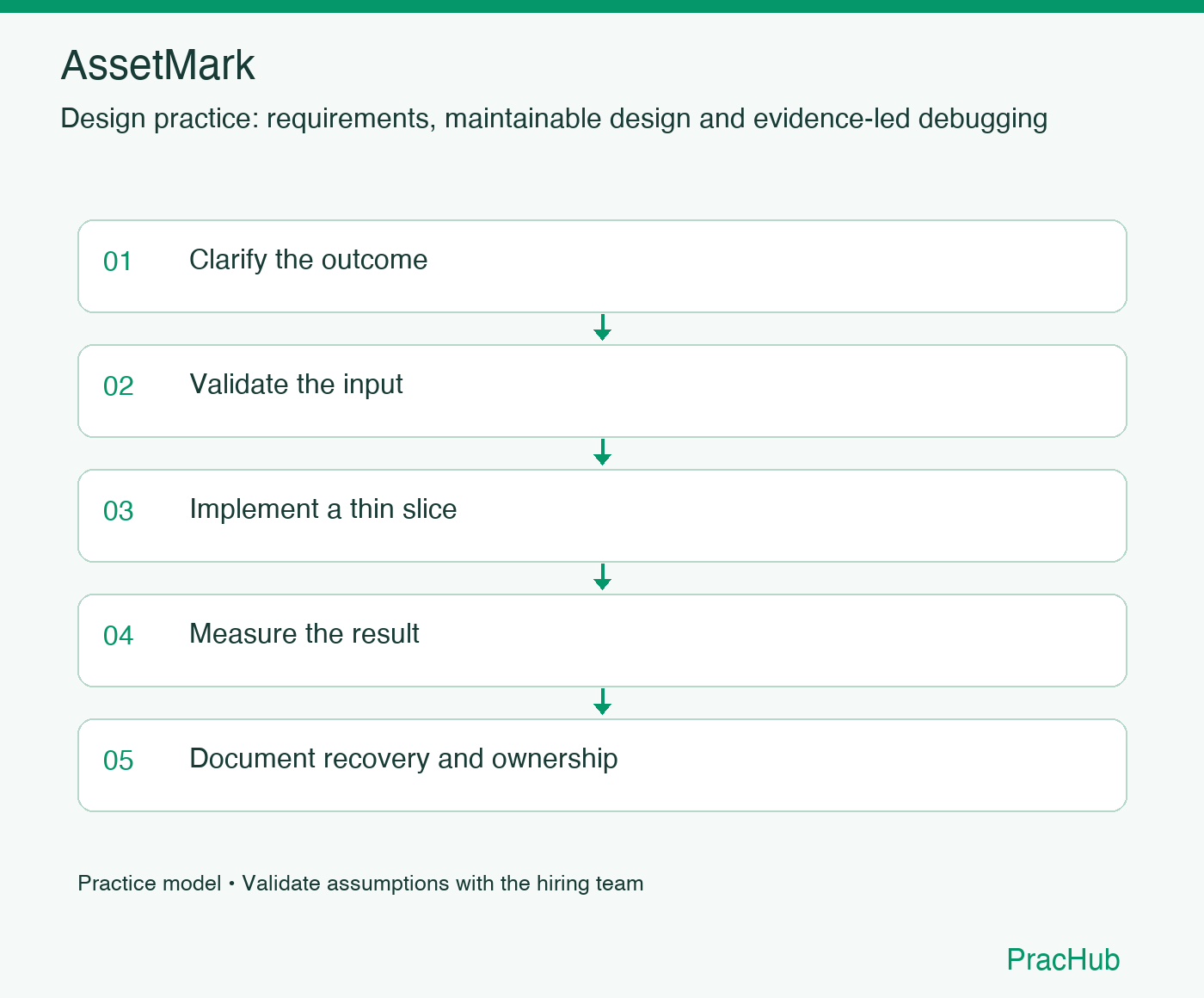
Task: Click step number 01
Action: 118,262
